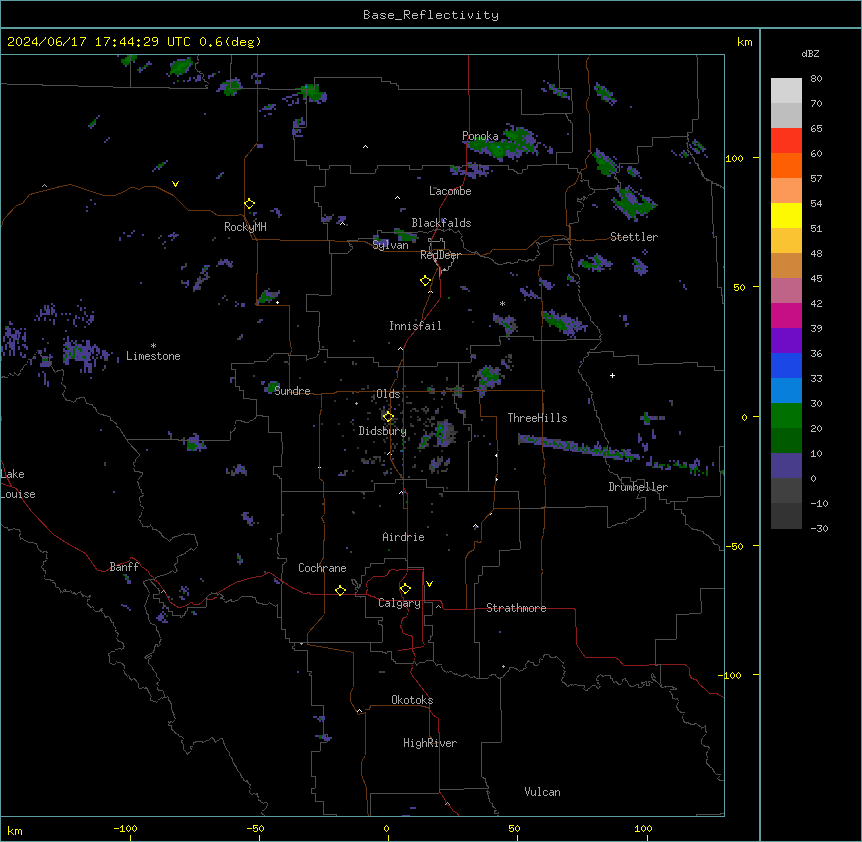Click the Airdrie city label
This screenshot has height=842, width=862.
pos(404,537)
